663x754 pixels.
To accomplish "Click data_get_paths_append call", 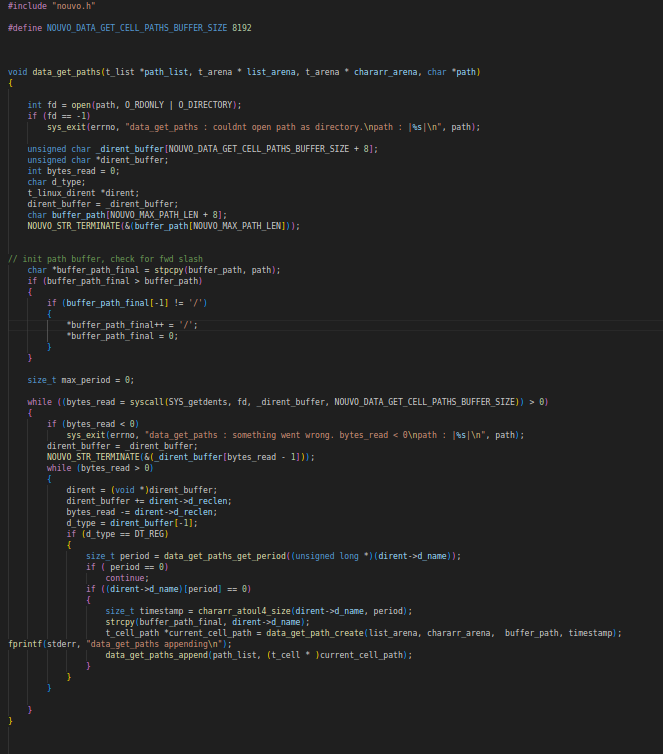I will (156, 655).
